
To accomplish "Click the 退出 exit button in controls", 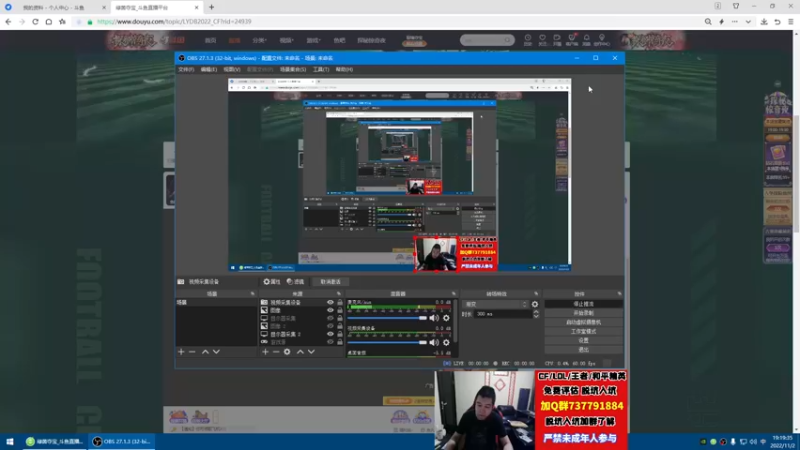I will click(583, 349).
